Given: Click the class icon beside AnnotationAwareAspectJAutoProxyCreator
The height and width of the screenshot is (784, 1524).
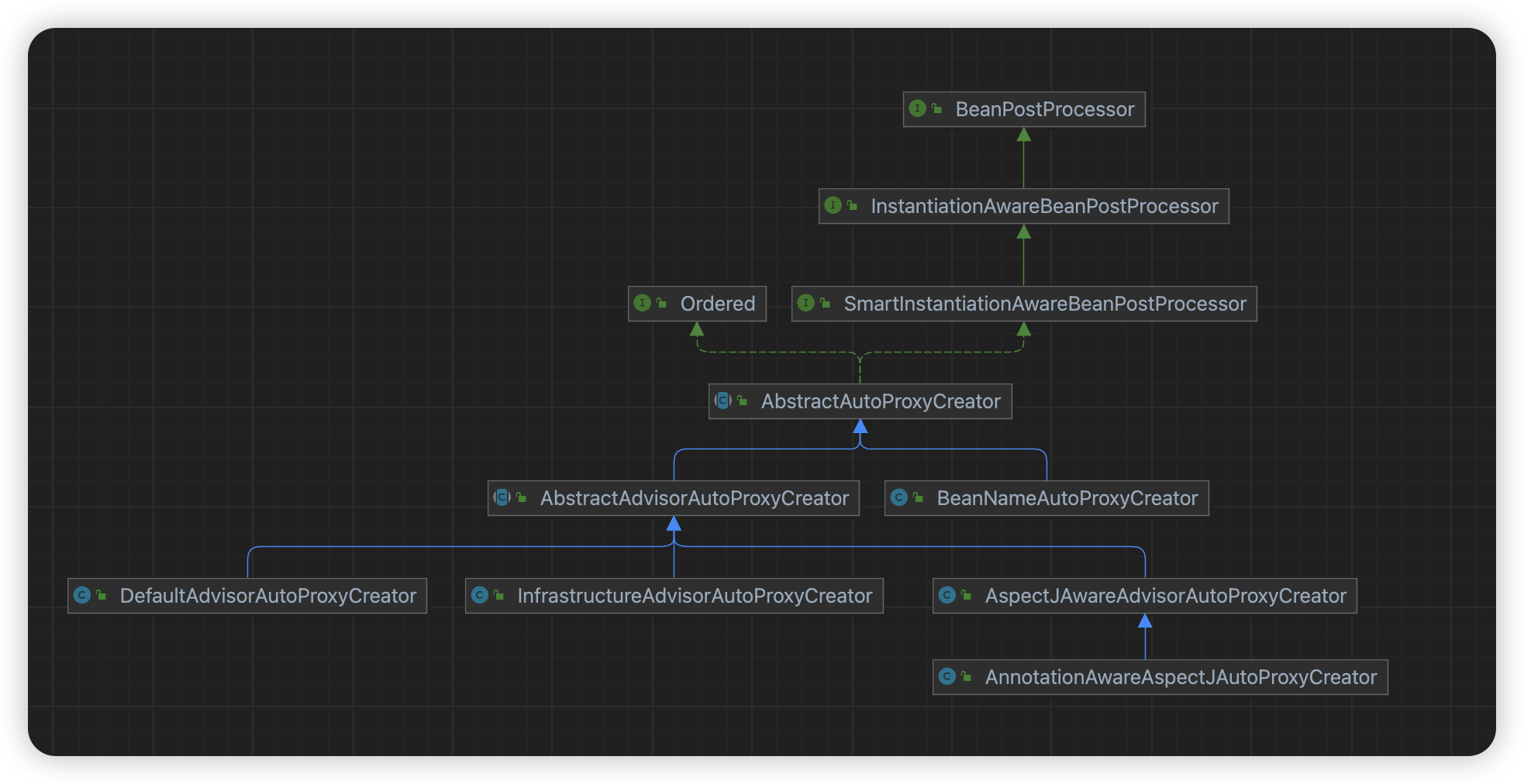Looking at the screenshot, I should tap(947, 676).
